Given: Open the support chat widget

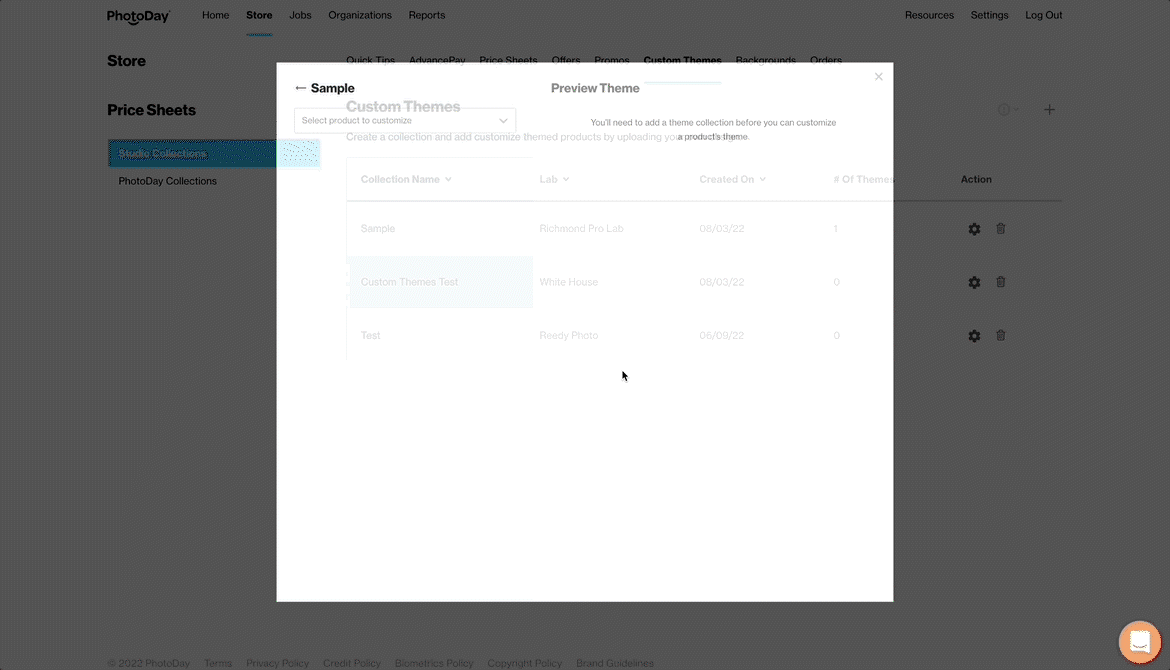Looking at the screenshot, I should coord(1138,642).
